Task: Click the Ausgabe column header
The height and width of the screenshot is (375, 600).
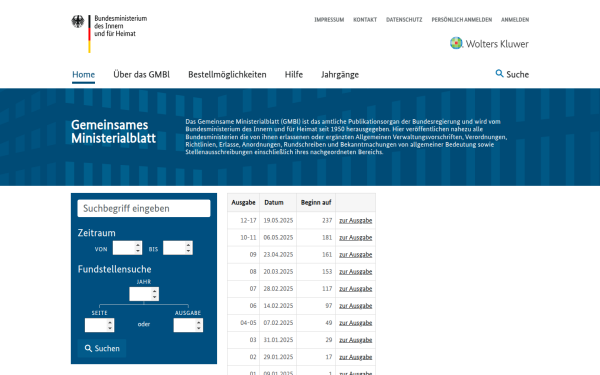Action: coord(243,202)
